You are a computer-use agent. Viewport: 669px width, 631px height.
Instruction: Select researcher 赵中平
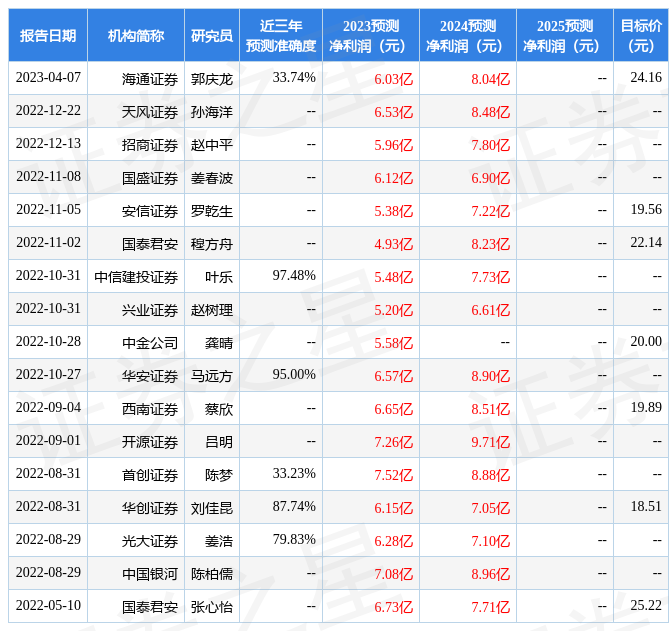tap(212, 145)
